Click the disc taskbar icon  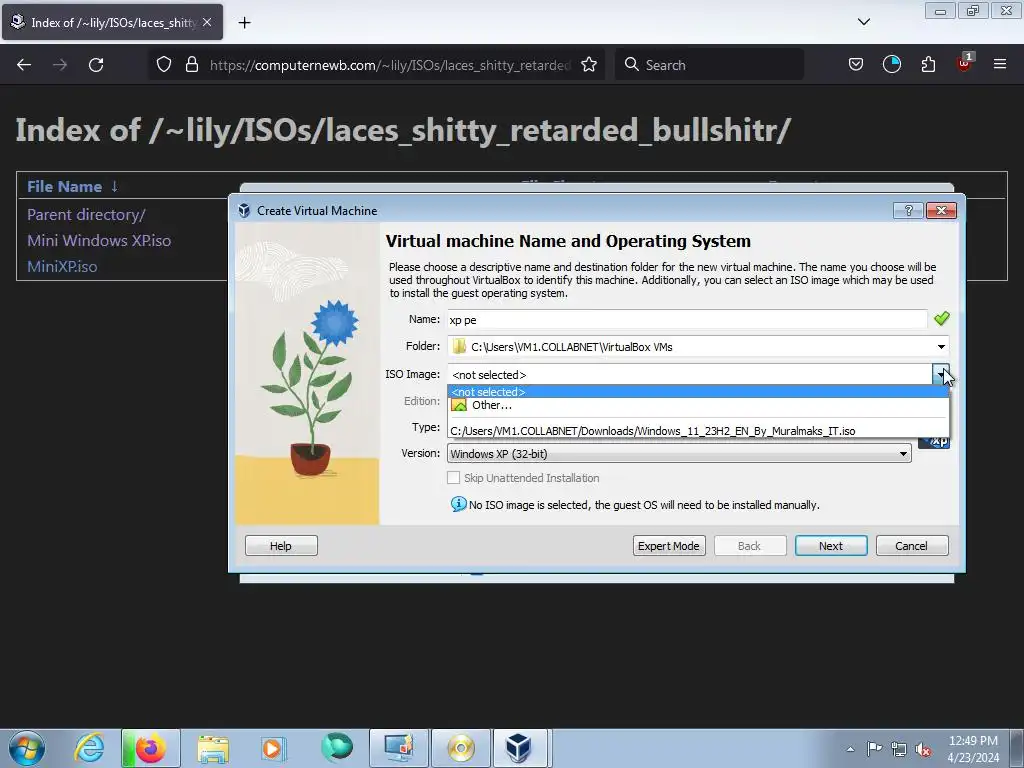coord(460,748)
